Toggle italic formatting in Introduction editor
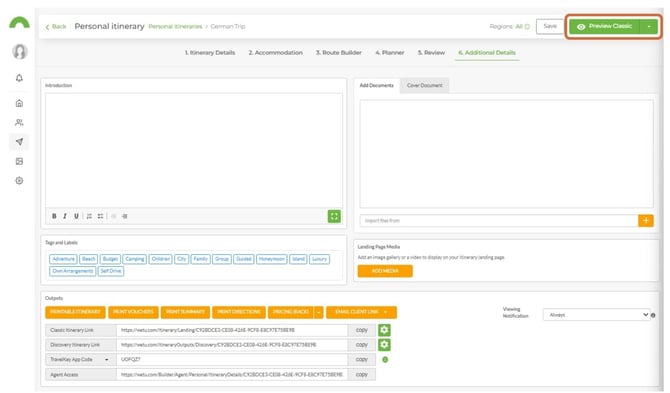Viewport: 670px width, 393px height. [65, 216]
